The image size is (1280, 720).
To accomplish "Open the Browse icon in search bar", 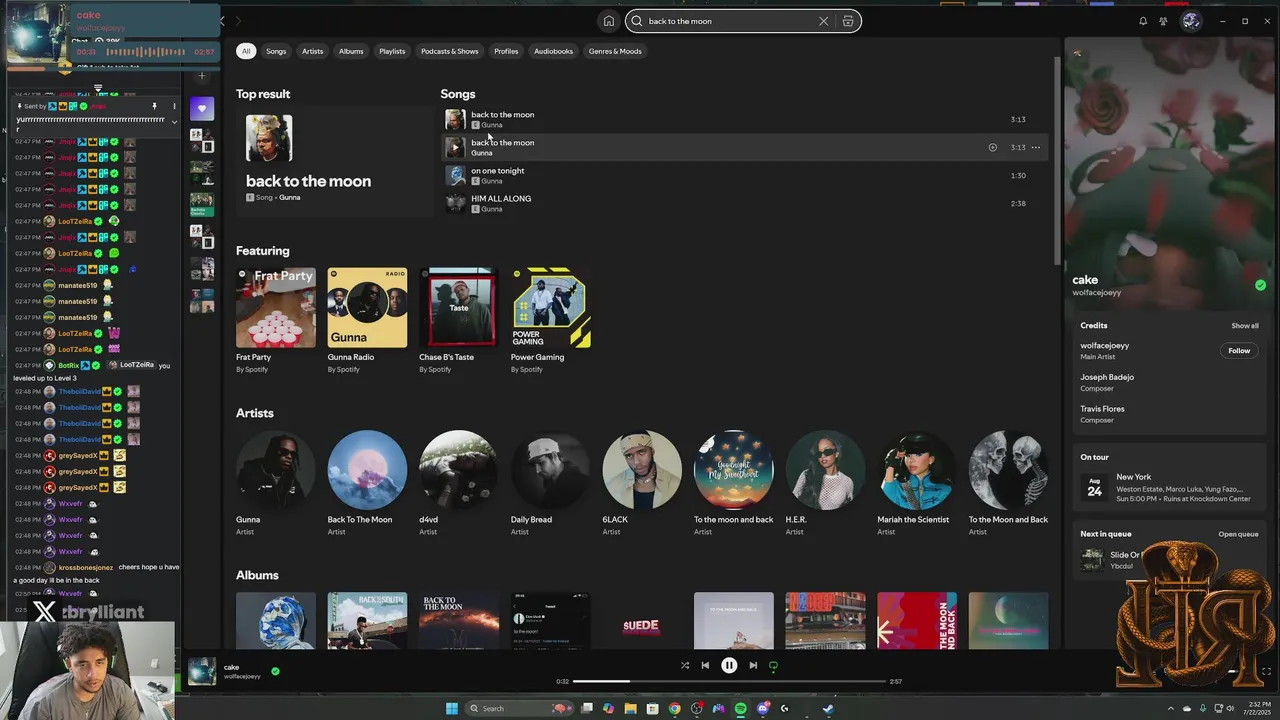I will pyautogui.click(x=848, y=21).
